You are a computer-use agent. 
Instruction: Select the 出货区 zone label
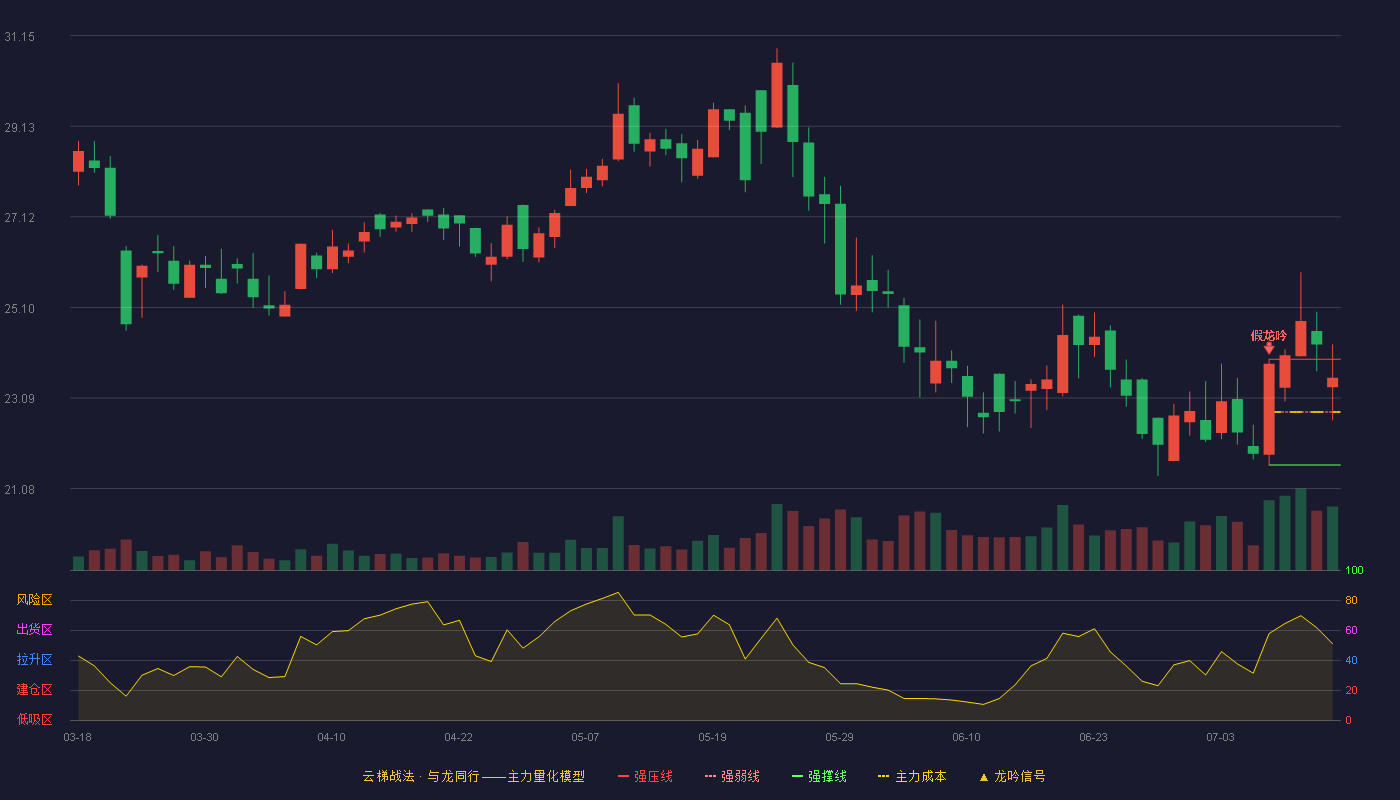tap(34, 630)
